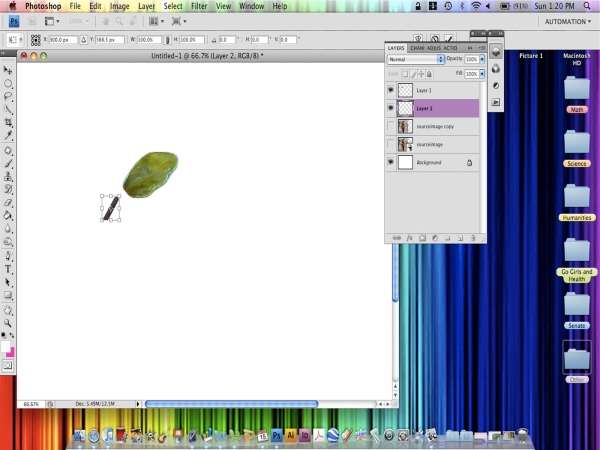This screenshot has height=450, width=600.
Task: Open the Screen Mode dropdown
Action: tap(179, 21)
